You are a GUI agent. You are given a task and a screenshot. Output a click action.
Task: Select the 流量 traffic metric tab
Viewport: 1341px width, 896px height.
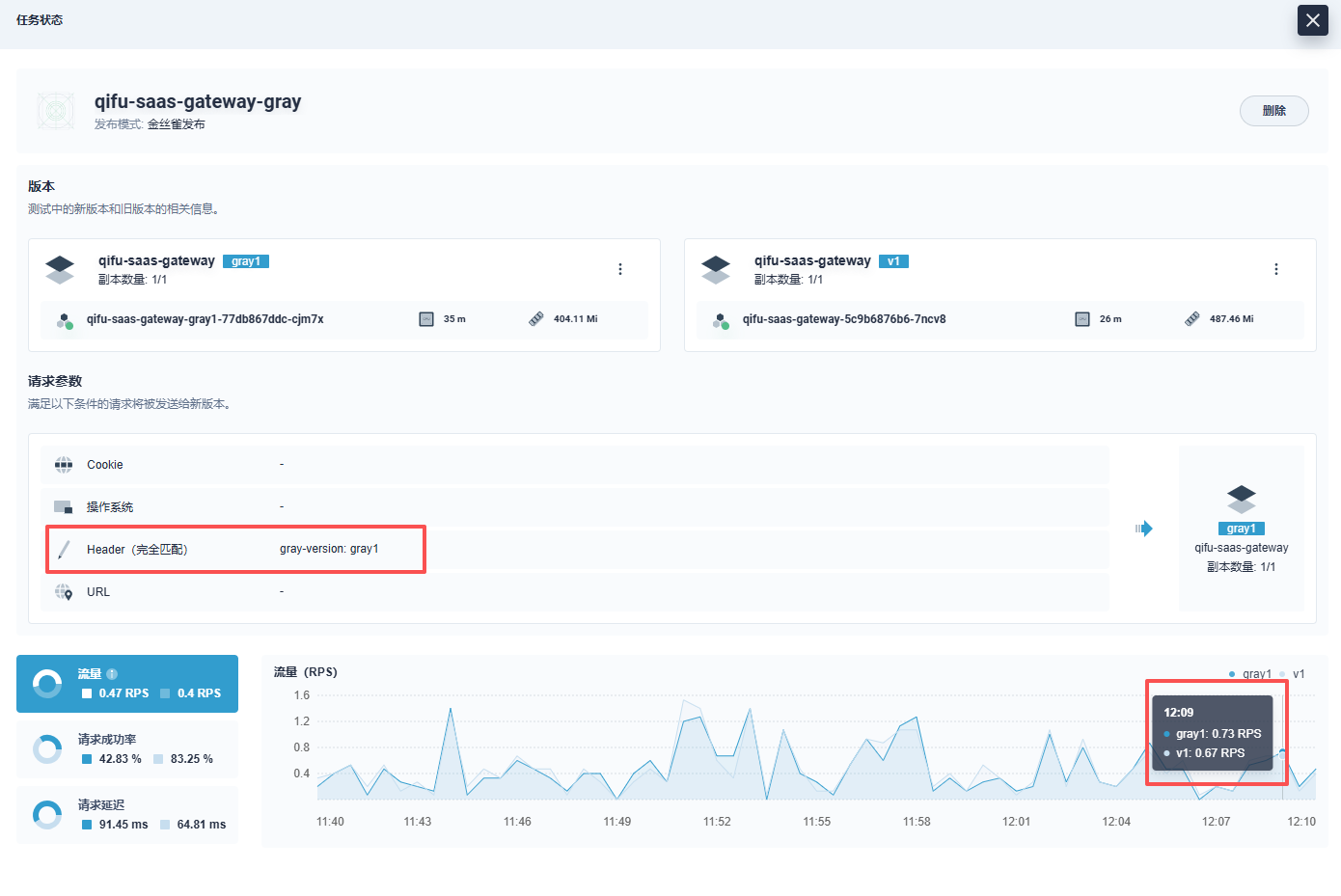[x=127, y=684]
